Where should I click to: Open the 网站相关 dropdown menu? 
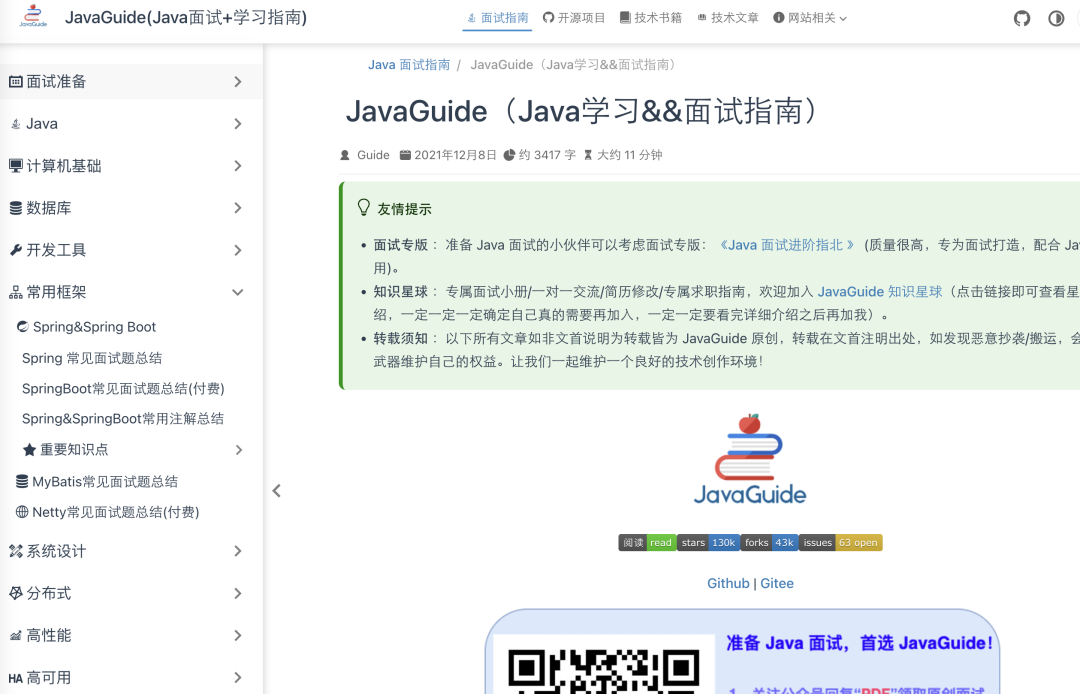810,18
